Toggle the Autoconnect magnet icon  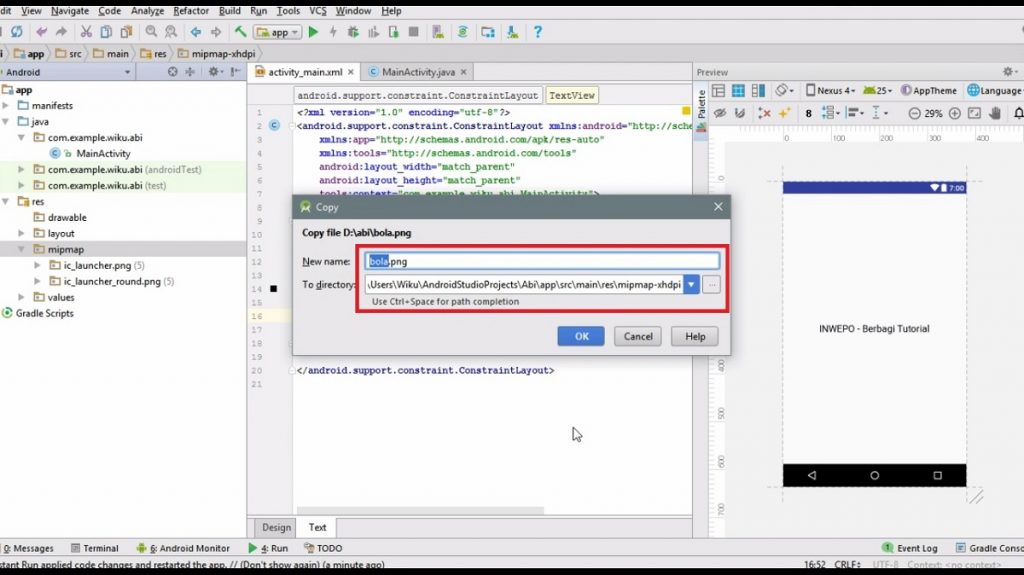740,113
